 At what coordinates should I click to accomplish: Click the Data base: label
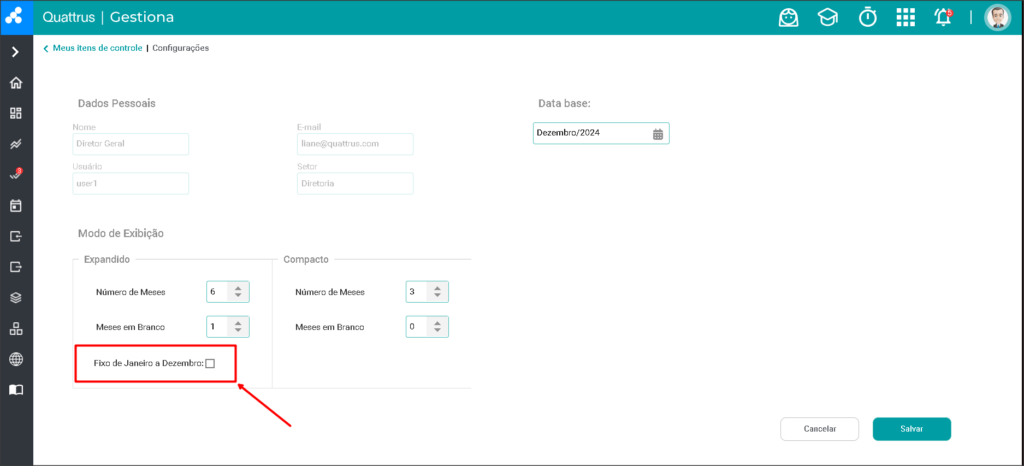coord(564,103)
